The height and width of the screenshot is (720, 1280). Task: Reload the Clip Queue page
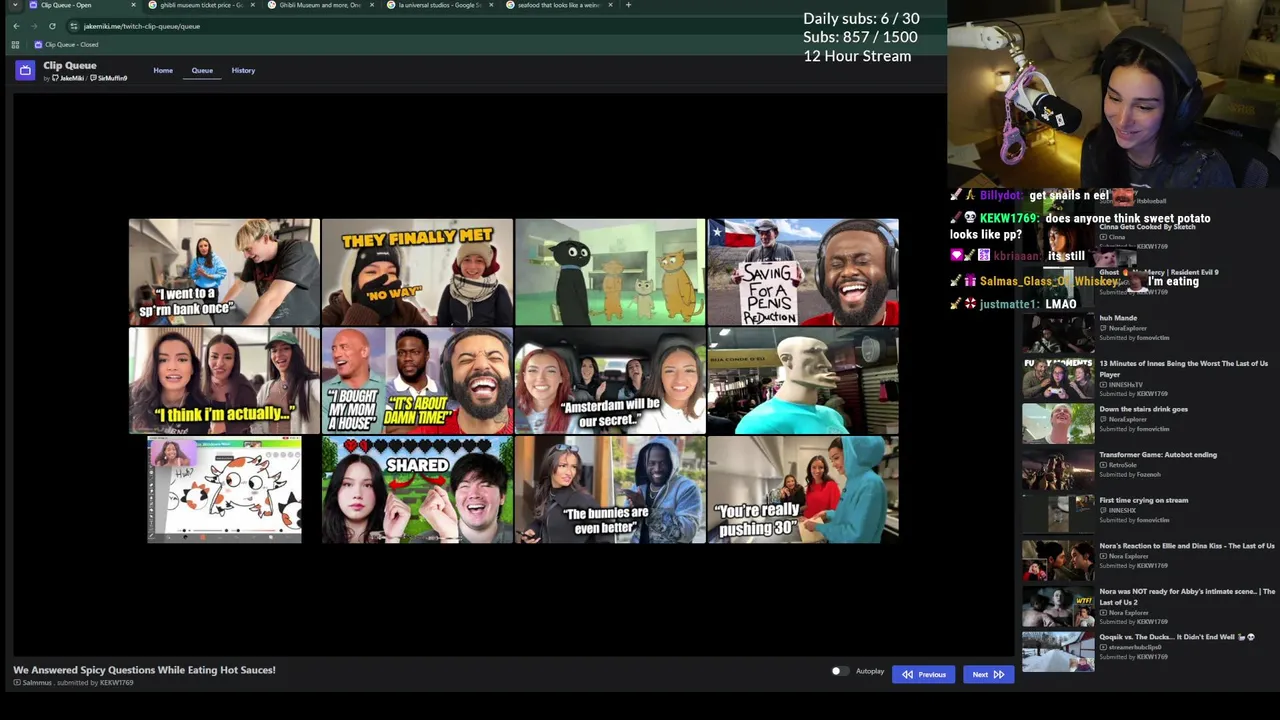pyautogui.click(x=52, y=26)
